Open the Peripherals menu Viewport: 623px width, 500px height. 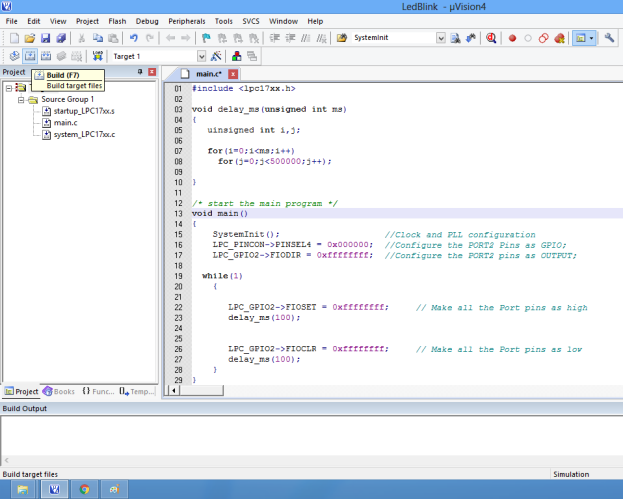(x=187, y=20)
